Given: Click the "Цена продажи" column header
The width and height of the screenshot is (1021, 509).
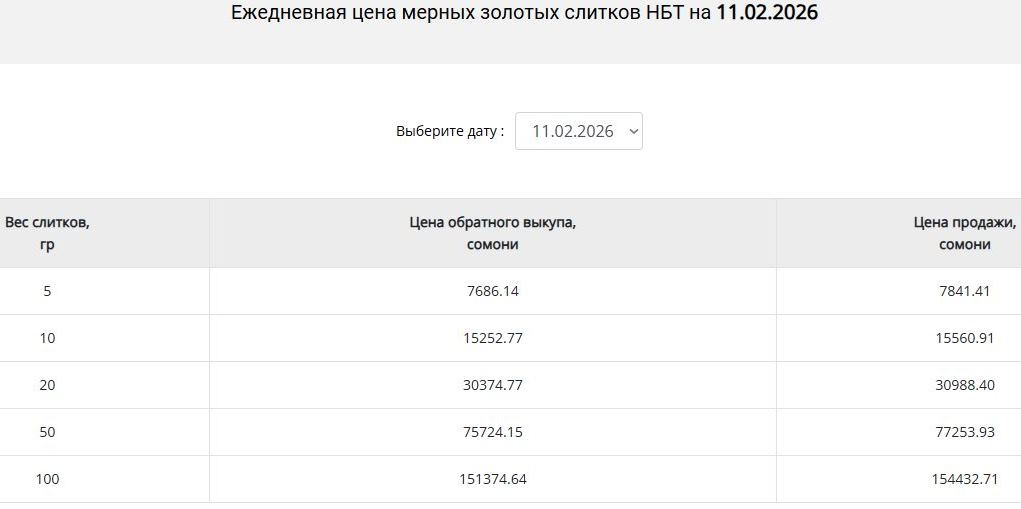Looking at the screenshot, I should point(964,233).
